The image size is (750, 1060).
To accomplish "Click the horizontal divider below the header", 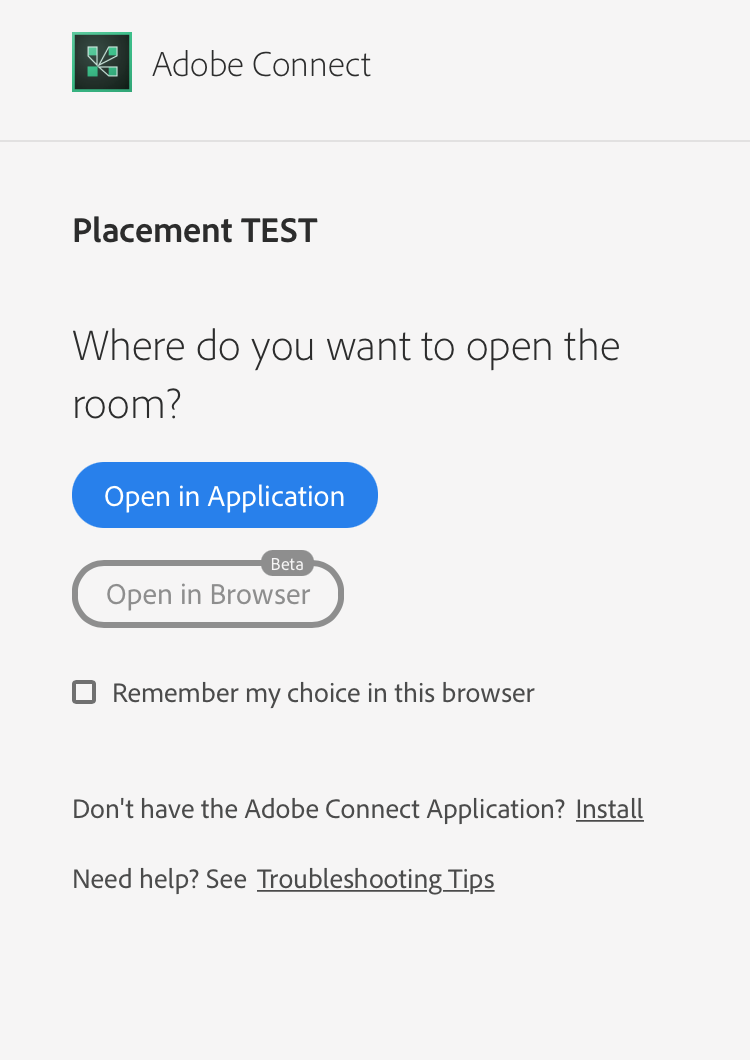I will click(x=375, y=141).
